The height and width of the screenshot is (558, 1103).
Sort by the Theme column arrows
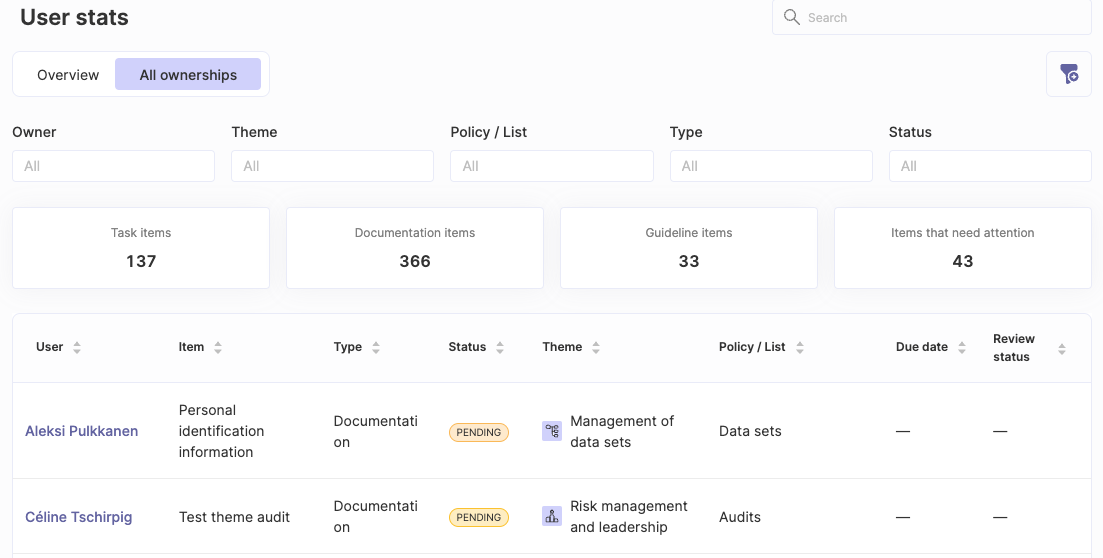pos(596,348)
